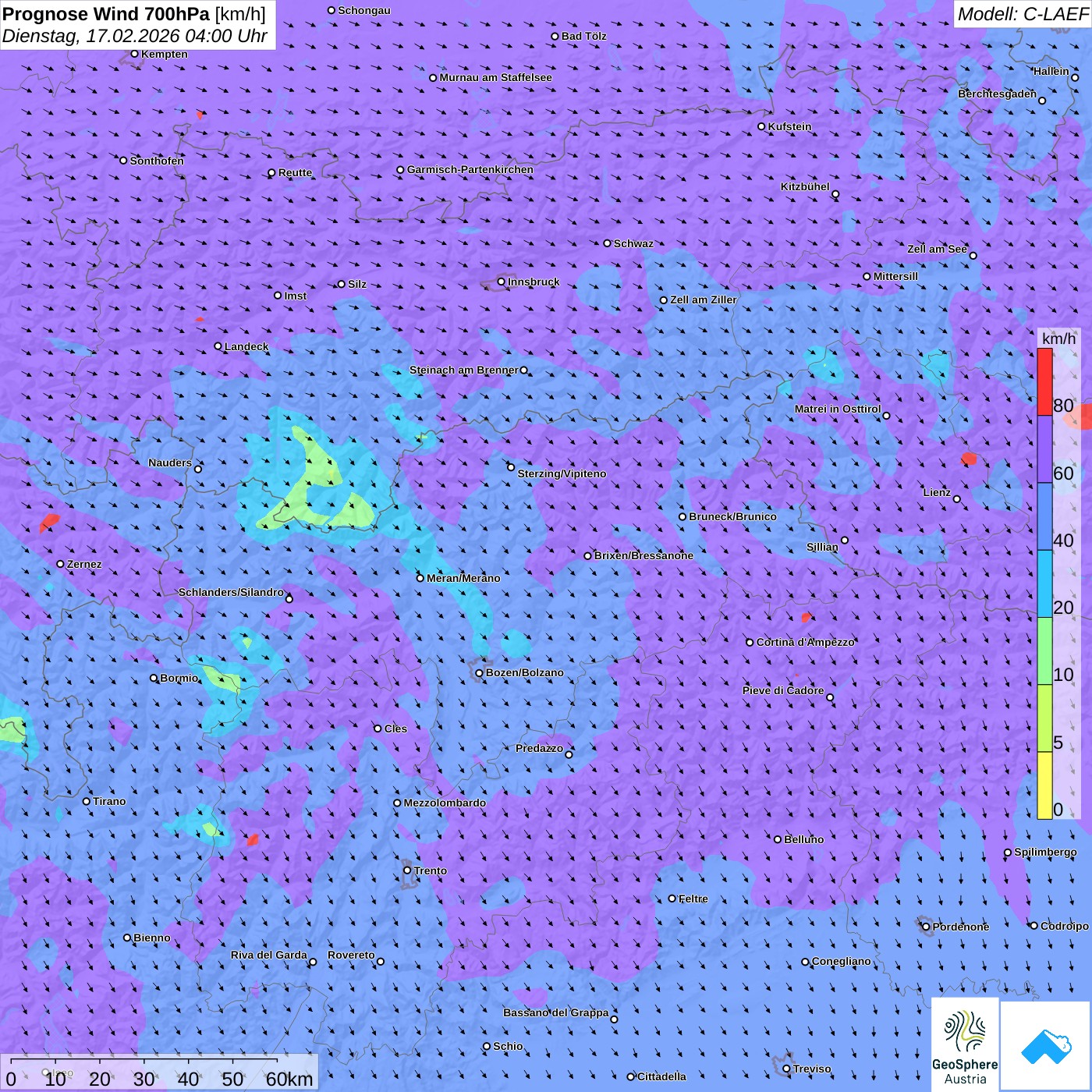The width and height of the screenshot is (1092, 1092).
Task: Select the lime 5–10 km/h legend color
Action: [x=1044, y=718]
